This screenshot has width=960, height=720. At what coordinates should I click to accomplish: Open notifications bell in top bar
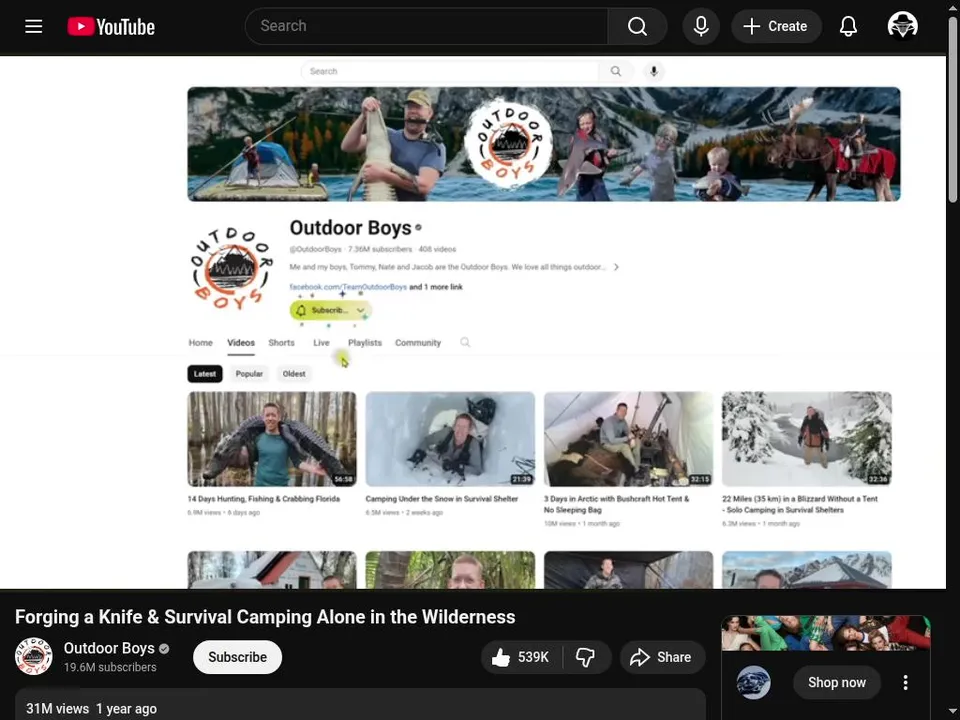[848, 26]
